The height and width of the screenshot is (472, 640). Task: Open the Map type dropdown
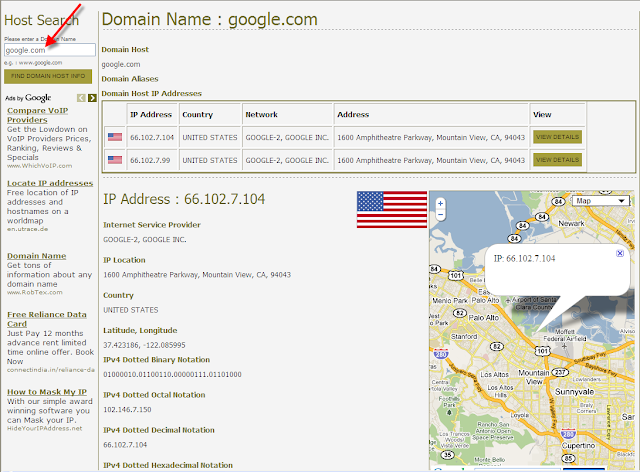[600, 201]
